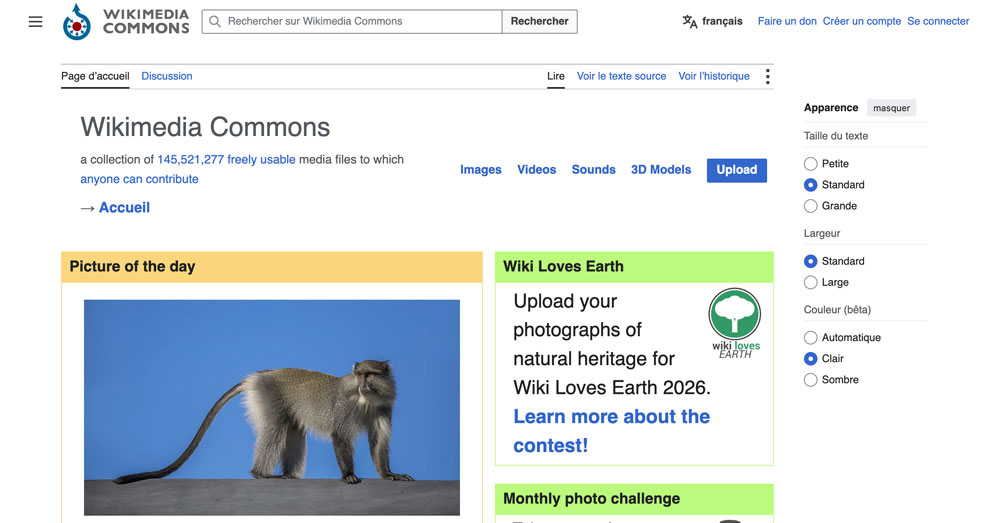This screenshot has width=1000, height=523.
Task: Select Standard text size option
Action: [x=811, y=185]
